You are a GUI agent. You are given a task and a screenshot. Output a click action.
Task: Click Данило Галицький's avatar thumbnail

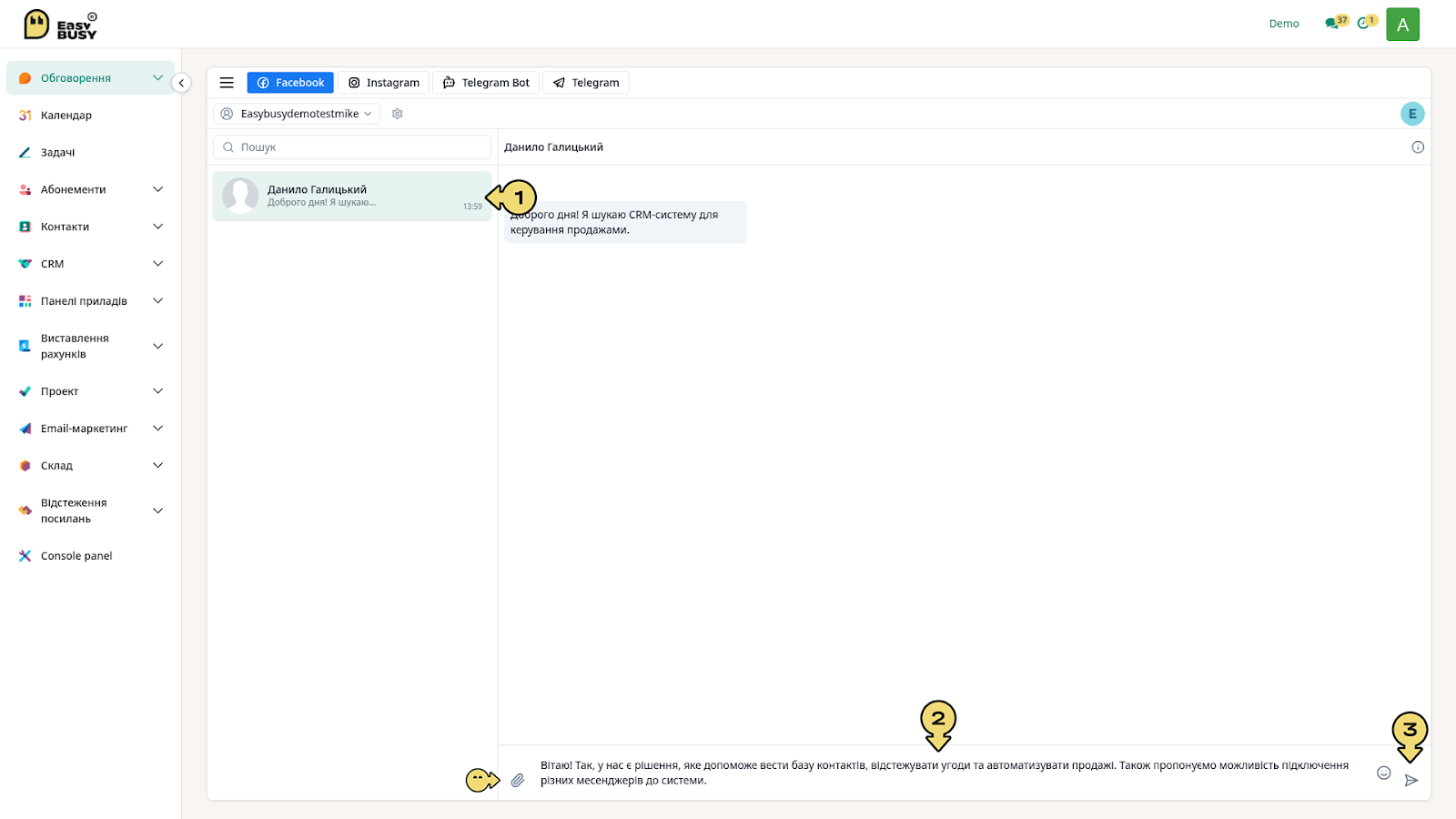tap(240, 196)
